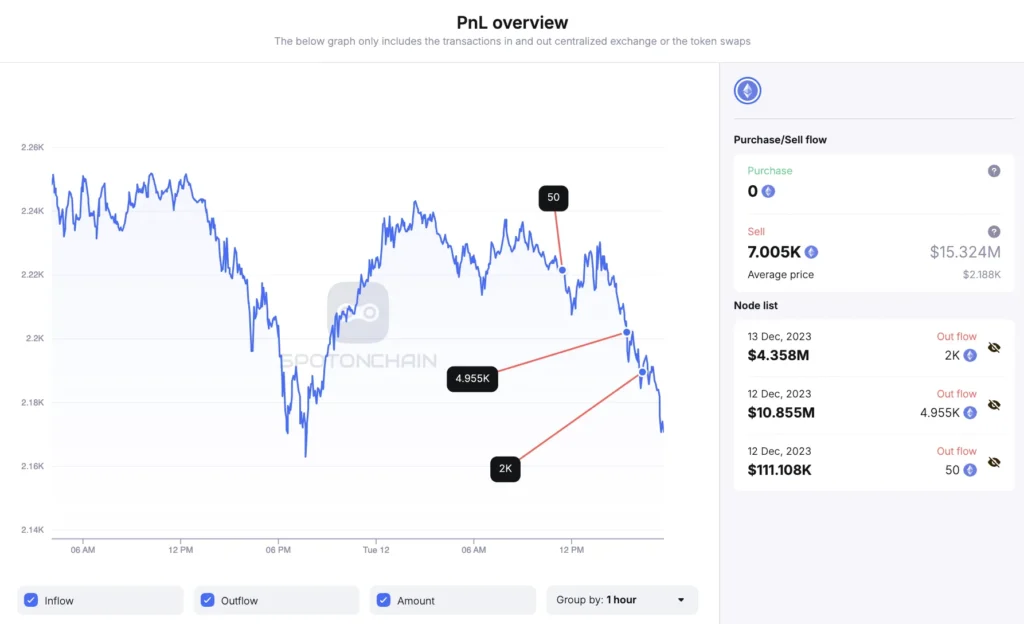Click the 50 annotation label on the chart
This screenshot has width=1024, height=624.
[553, 198]
